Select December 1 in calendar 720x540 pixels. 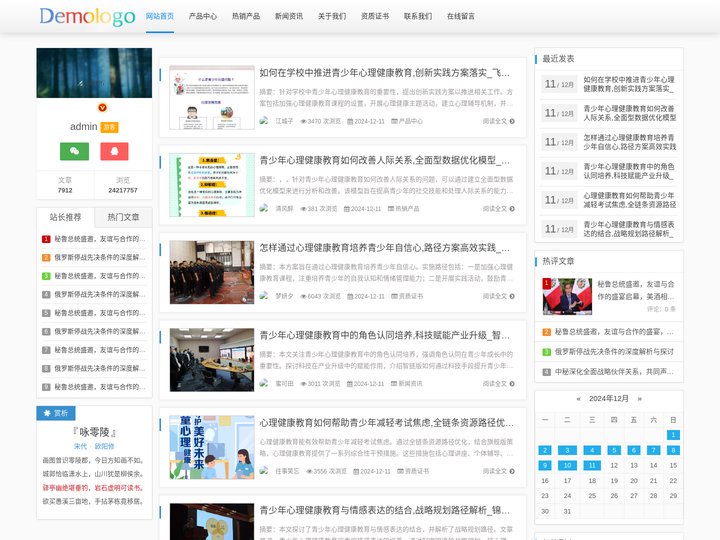coord(673,435)
